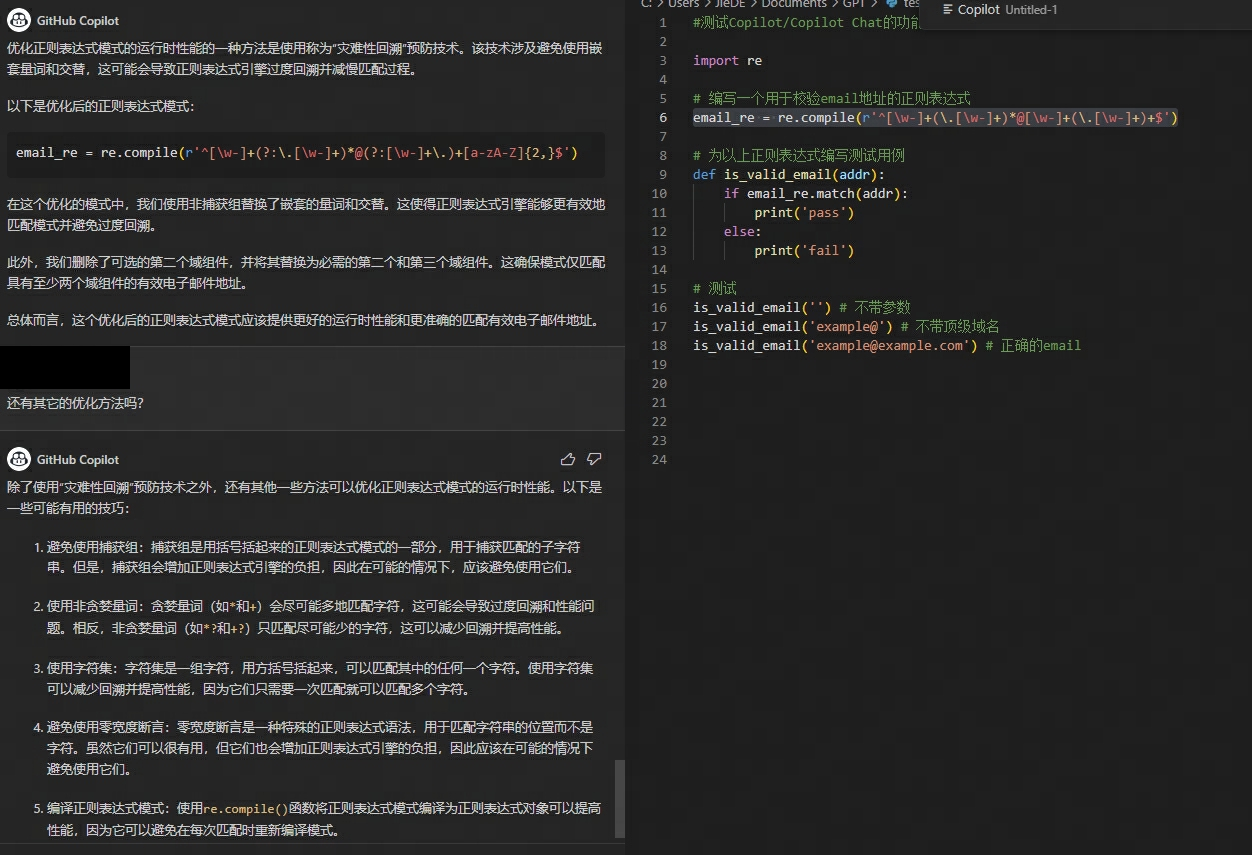The image size is (1252, 855).
Task: Click the Untitled-1 label in the notification
Action: (x=1031, y=9)
